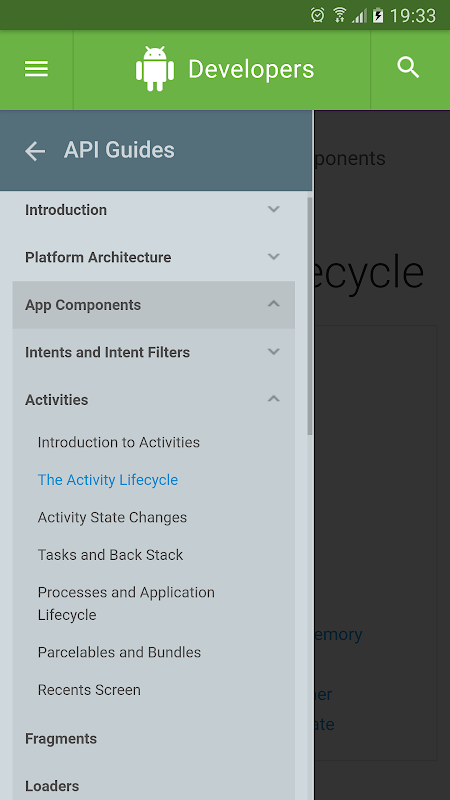Open Tasks and Back Stack
This screenshot has width=450, height=800.
110,555
